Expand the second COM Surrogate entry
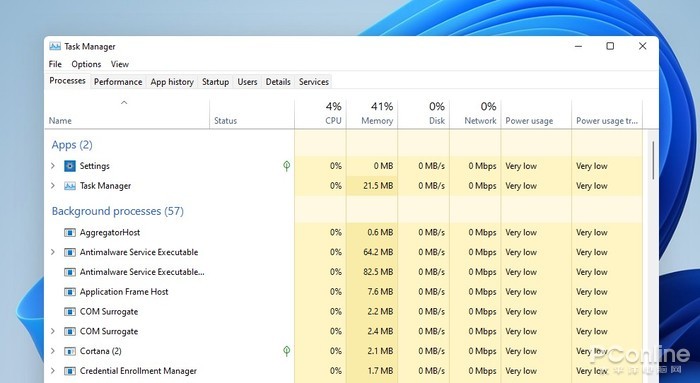Viewport: 700px width, 383px height. (x=53, y=331)
